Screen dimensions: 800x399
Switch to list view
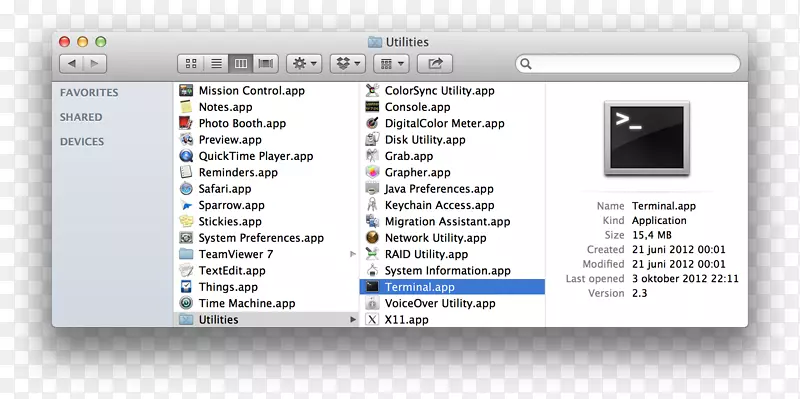pyautogui.click(x=216, y=64)
